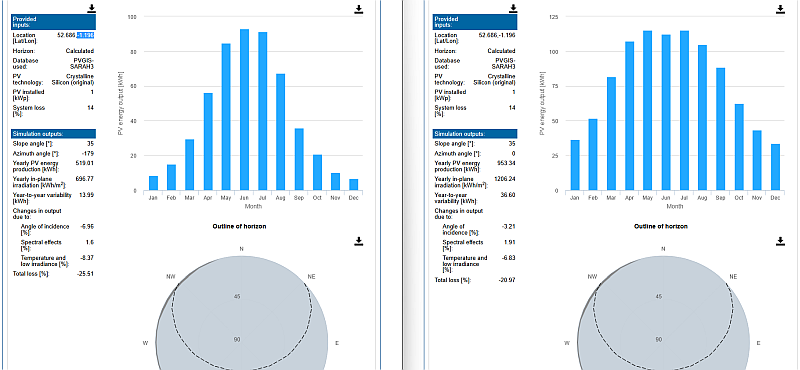This screenshot has height=370, width=800.
Task: Click the azimuth angle value -179
Action: (x=88, y=153)
